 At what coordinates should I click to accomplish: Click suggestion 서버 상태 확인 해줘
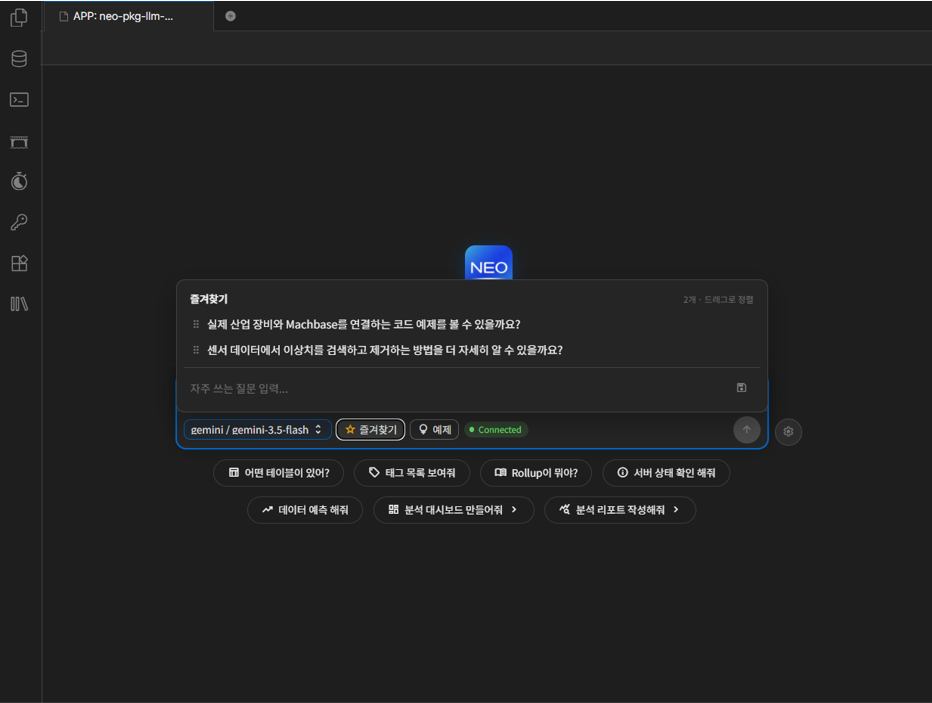[666, 473]
